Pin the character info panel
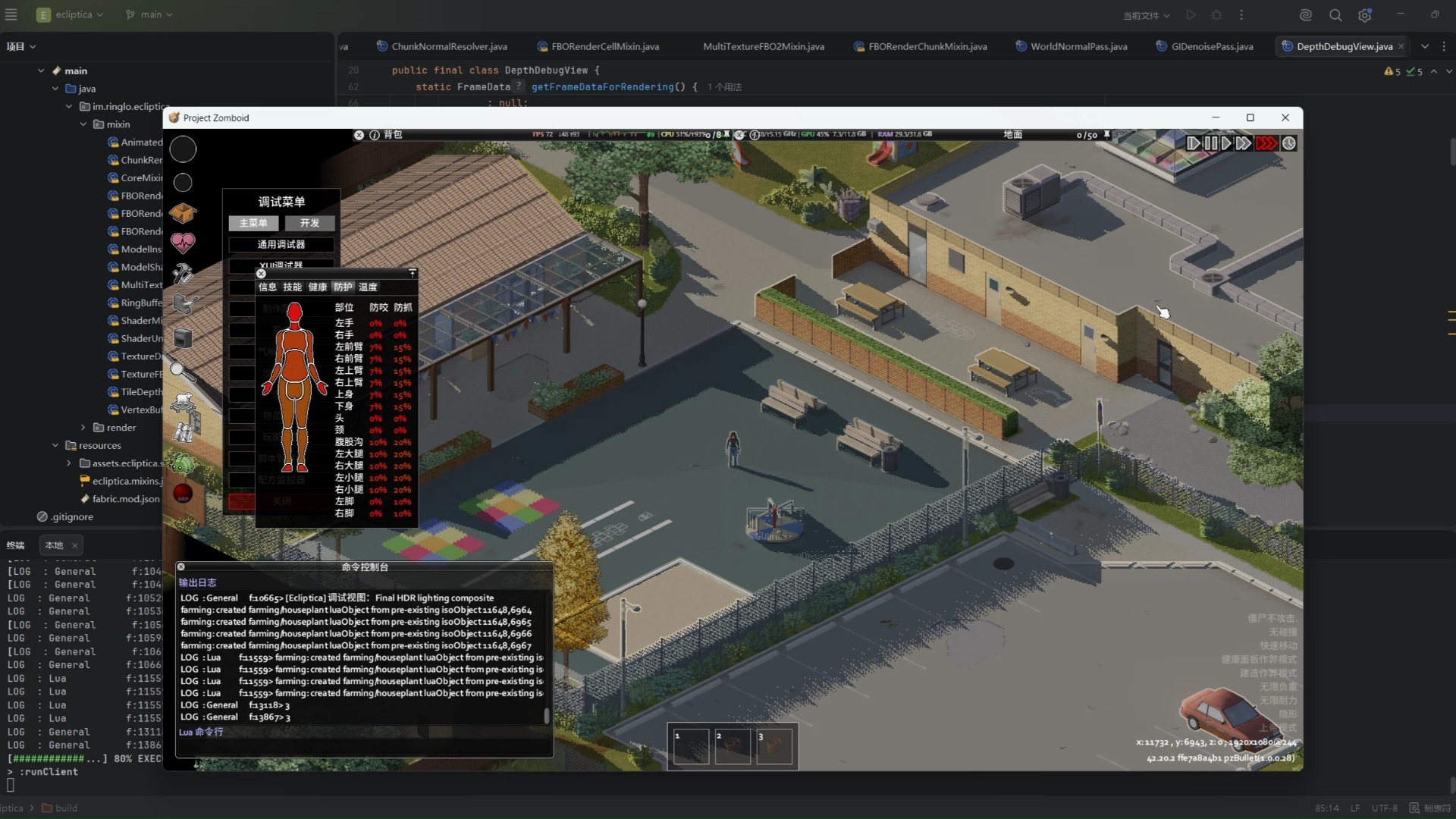The width and height of the screenshot is (1456, 819). (413, 273)
